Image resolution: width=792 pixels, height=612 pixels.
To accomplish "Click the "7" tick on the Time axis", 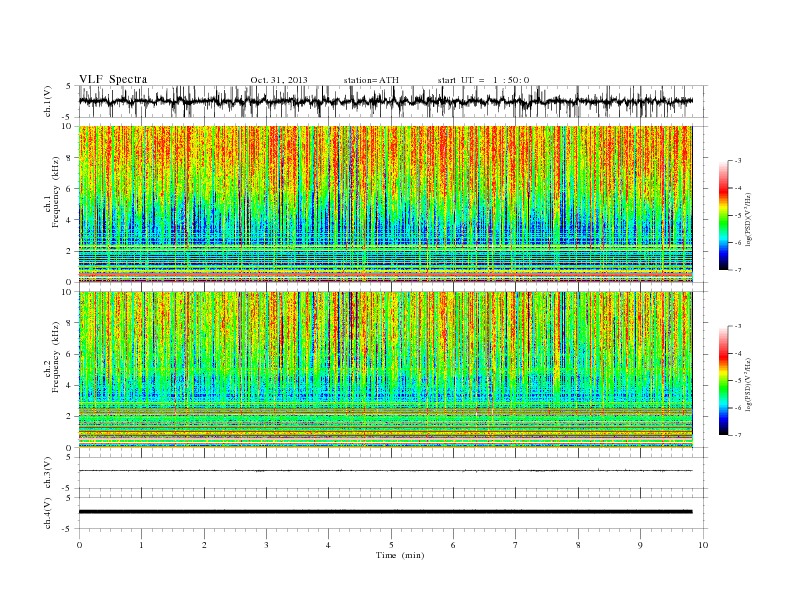I will 516,545.
